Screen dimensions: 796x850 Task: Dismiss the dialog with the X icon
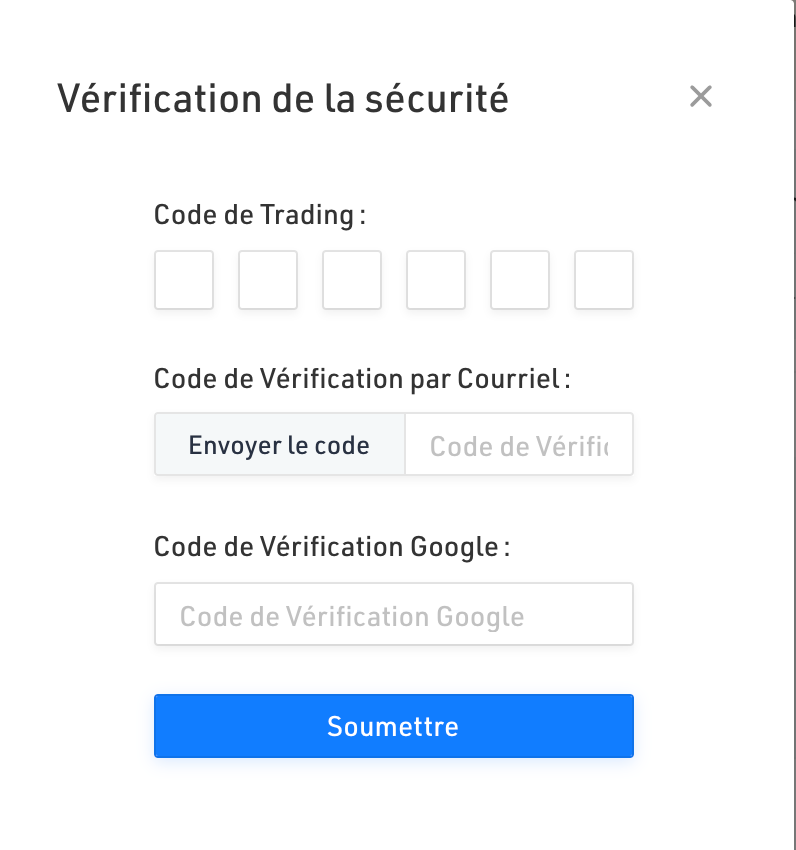pyautogui.click(x=701, y=96)
